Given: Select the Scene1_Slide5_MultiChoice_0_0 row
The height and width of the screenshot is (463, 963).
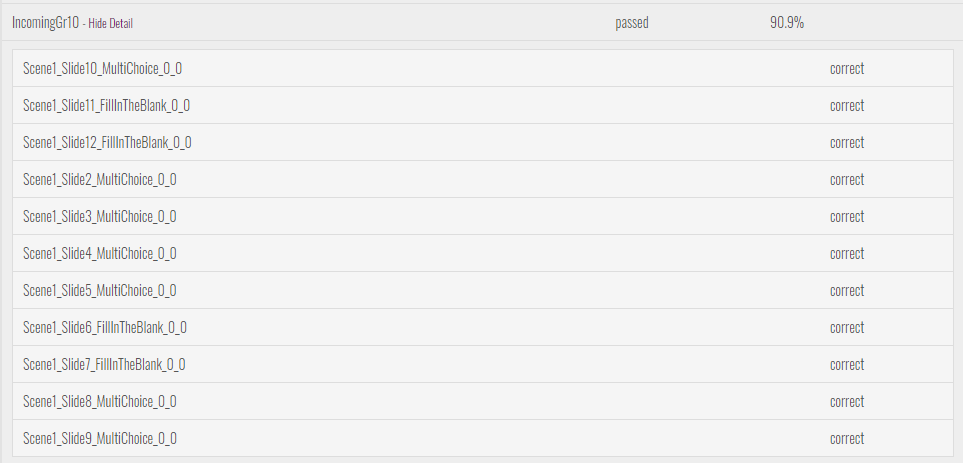Looking at the screenshot, I should (x=483, y=290).
